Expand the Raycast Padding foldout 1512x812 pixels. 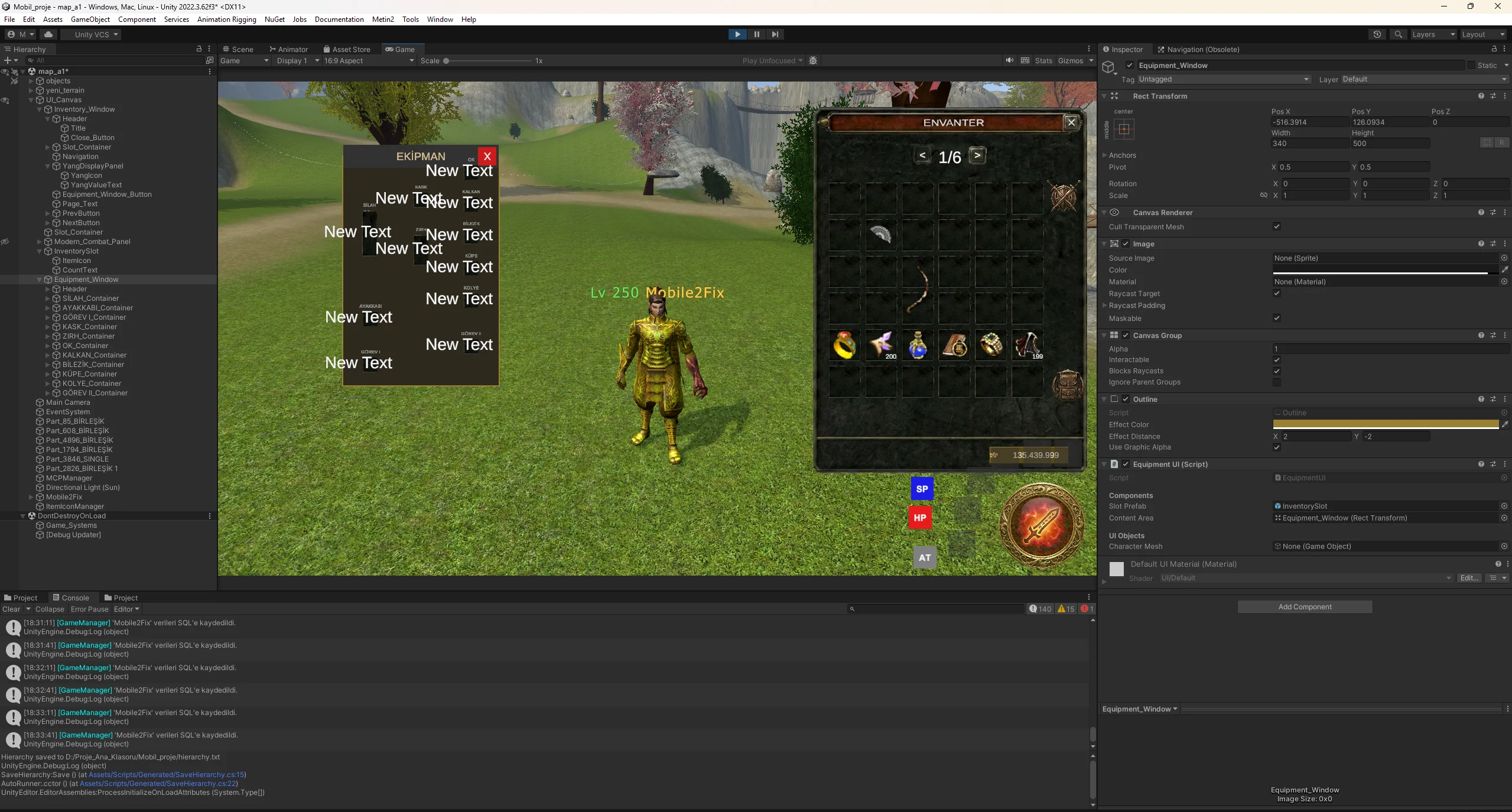[x=1104, y=306]
